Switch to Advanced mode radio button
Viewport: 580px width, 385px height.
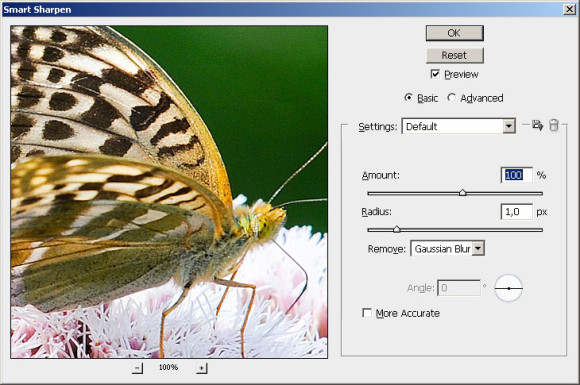point(451,98)
